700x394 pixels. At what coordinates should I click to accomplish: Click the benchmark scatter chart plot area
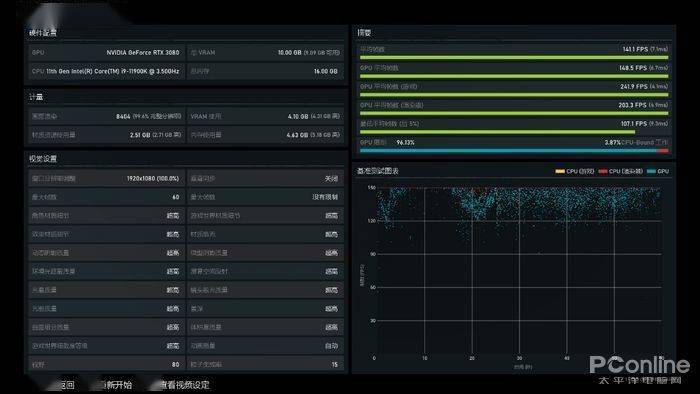[x=520, y=271]
